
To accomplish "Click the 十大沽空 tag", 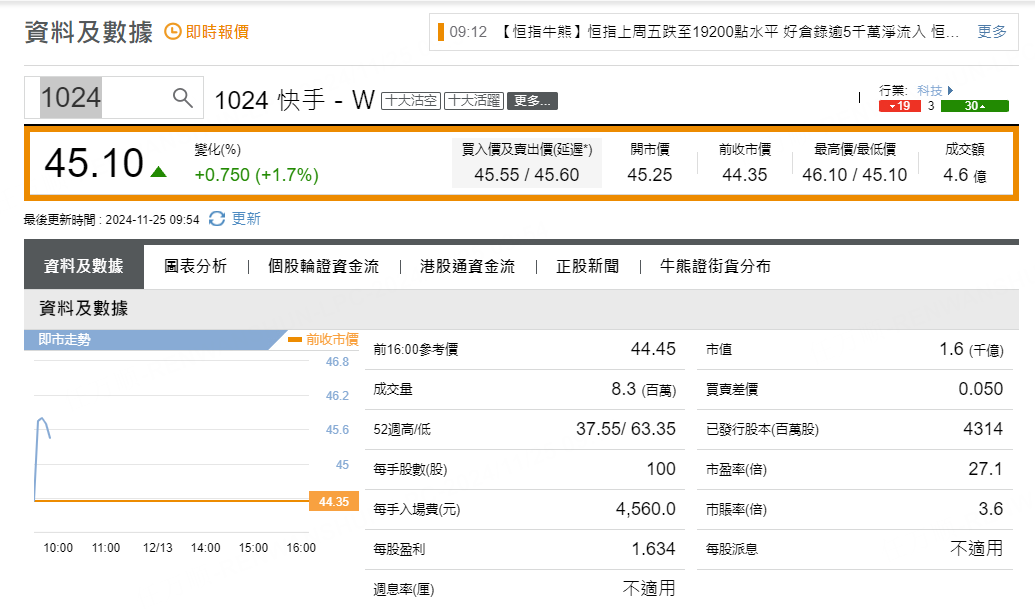I will [411, 101].
